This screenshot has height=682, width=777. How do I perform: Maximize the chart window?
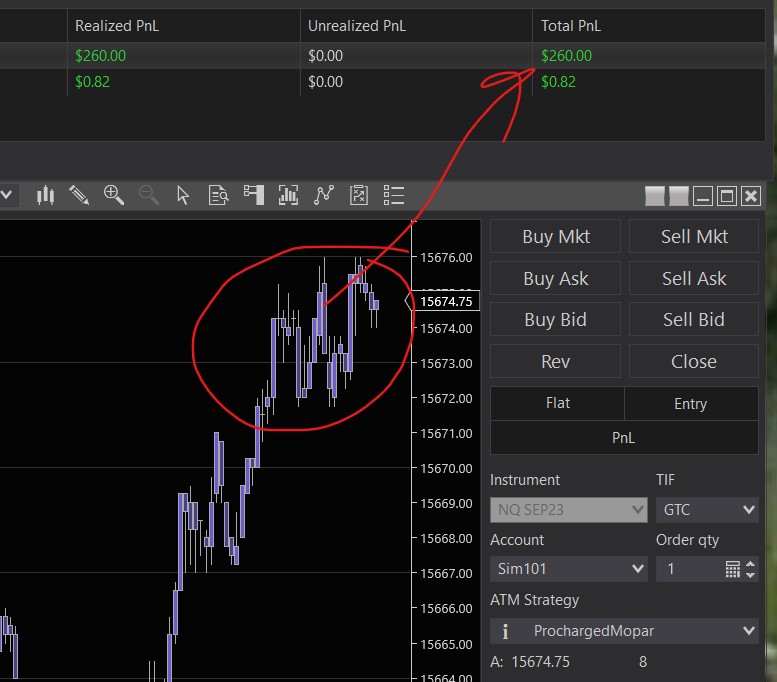point(727,196)
